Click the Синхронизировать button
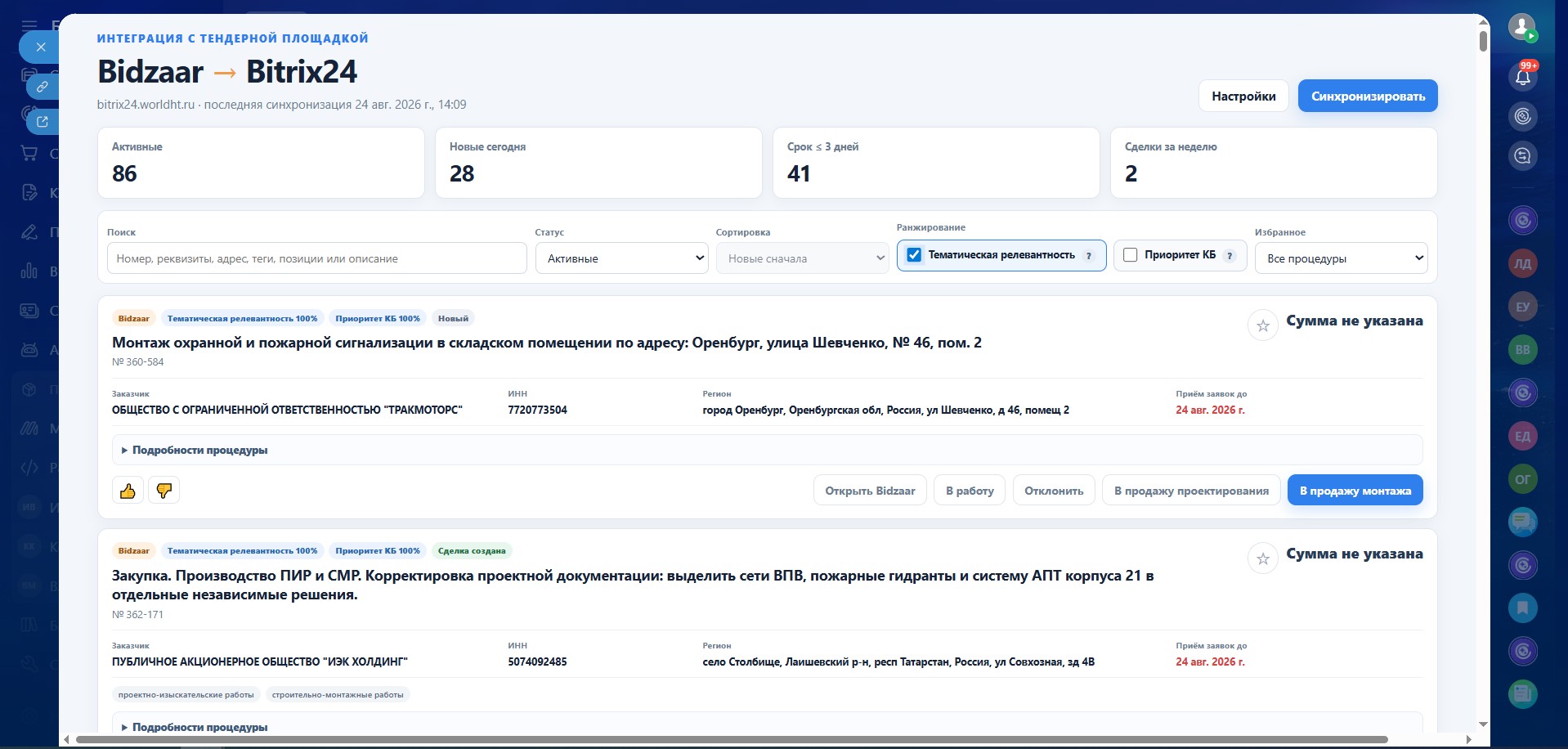 (1368, 96)
